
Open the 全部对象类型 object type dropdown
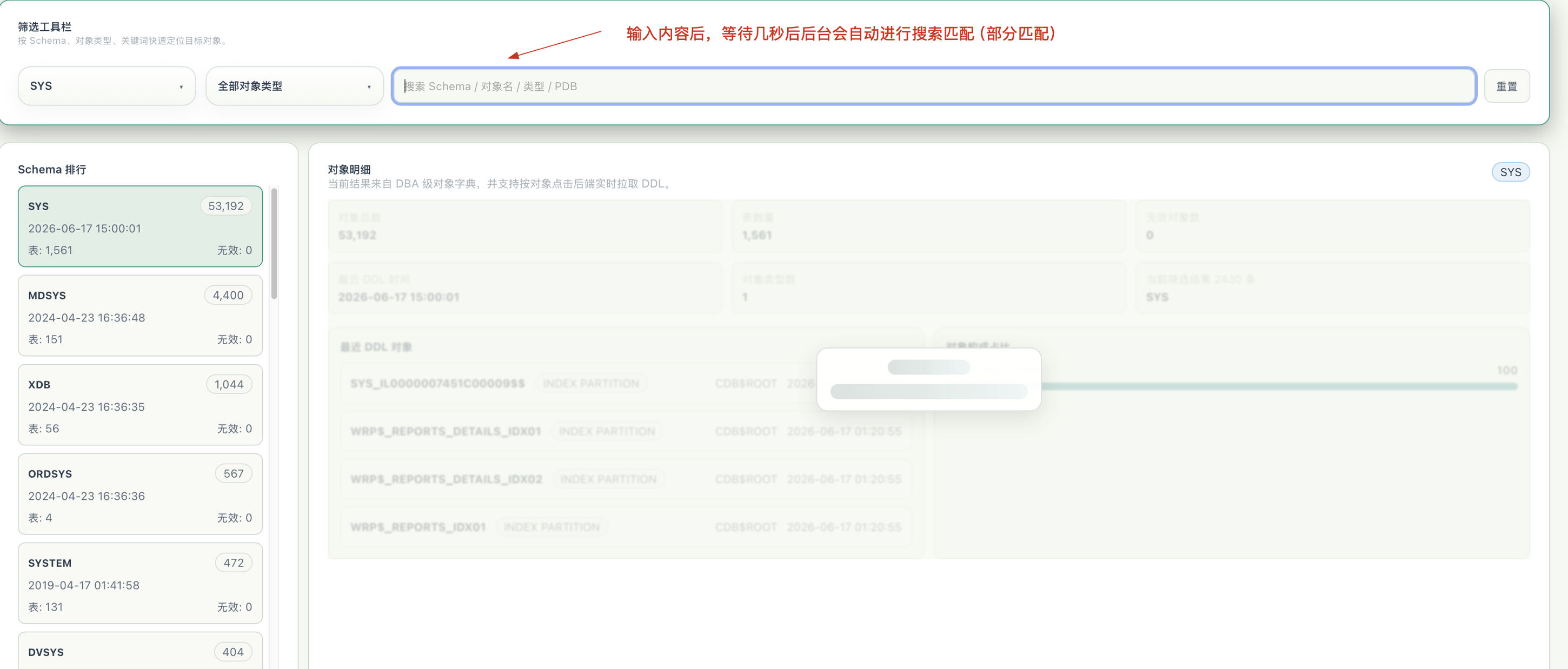click(x=295, y=86)
